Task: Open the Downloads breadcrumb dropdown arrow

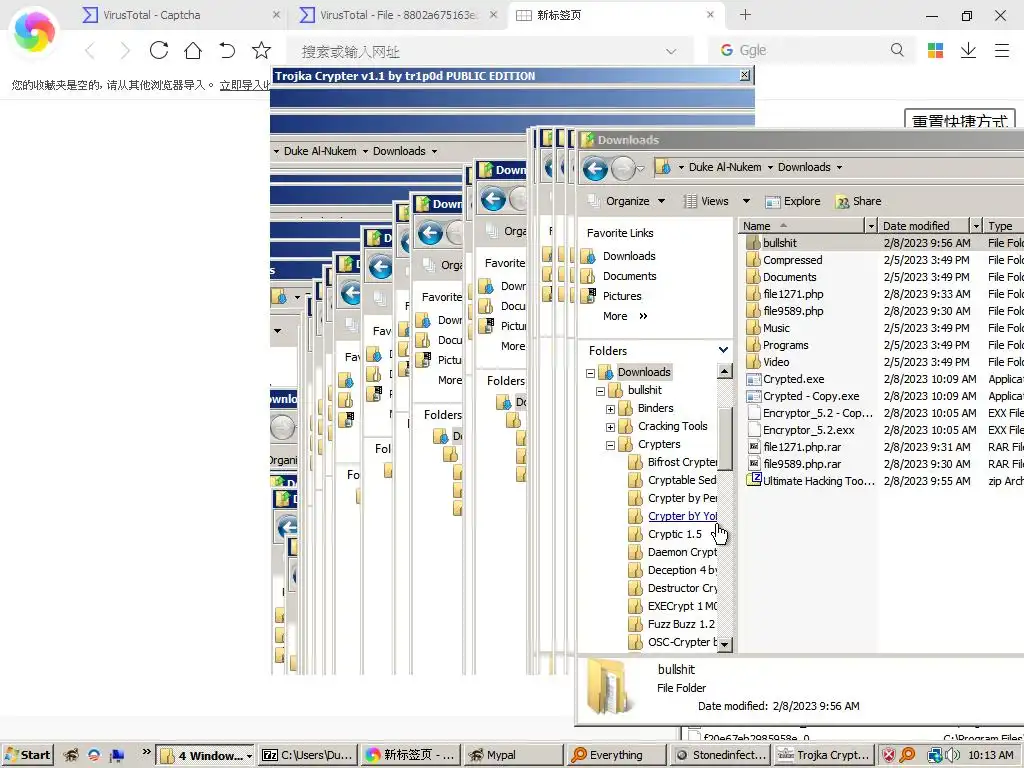Action: tap(839, 168)
